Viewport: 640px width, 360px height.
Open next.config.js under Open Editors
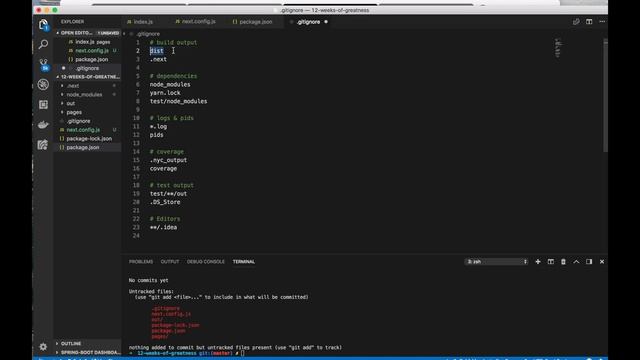[88, 51]
